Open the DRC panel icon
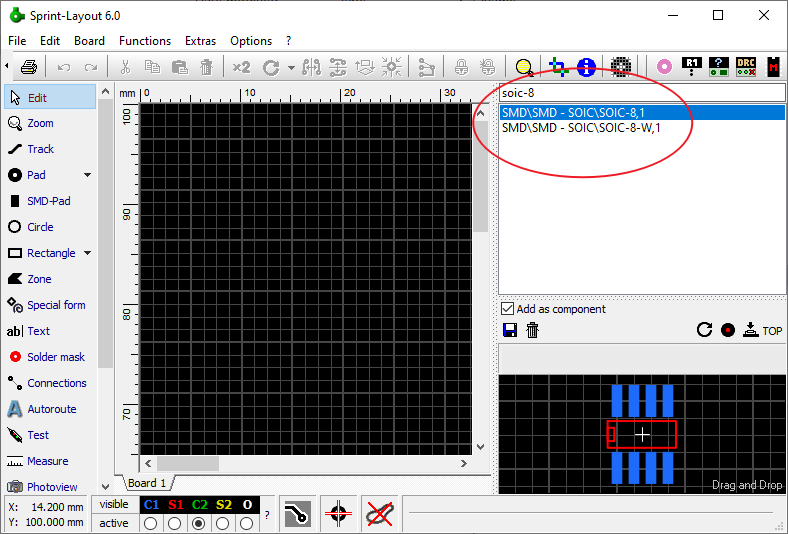 [x=746, y=67]
